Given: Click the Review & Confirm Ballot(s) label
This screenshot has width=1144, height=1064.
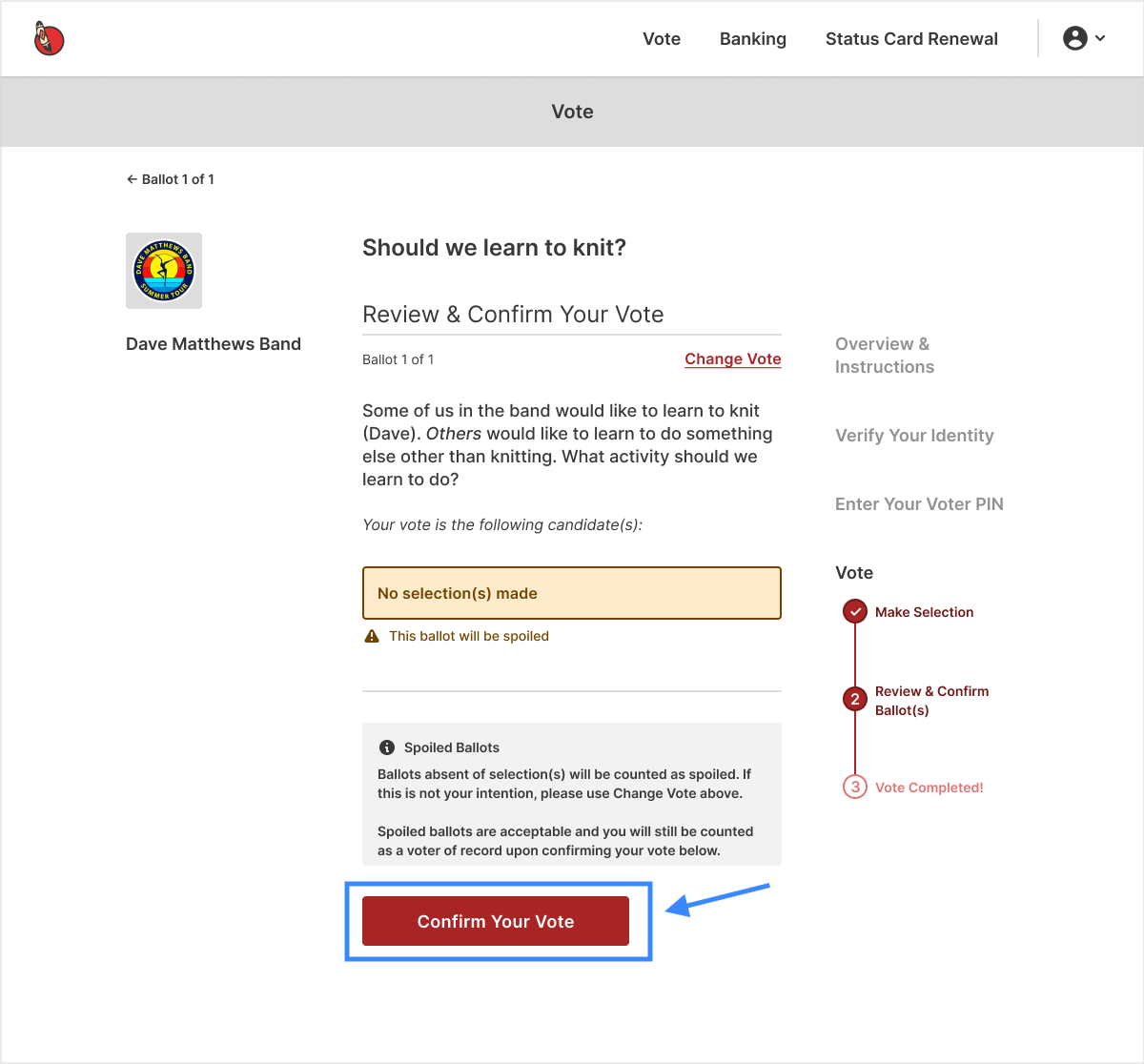Looking at the screenshot, I should [931, 701].
